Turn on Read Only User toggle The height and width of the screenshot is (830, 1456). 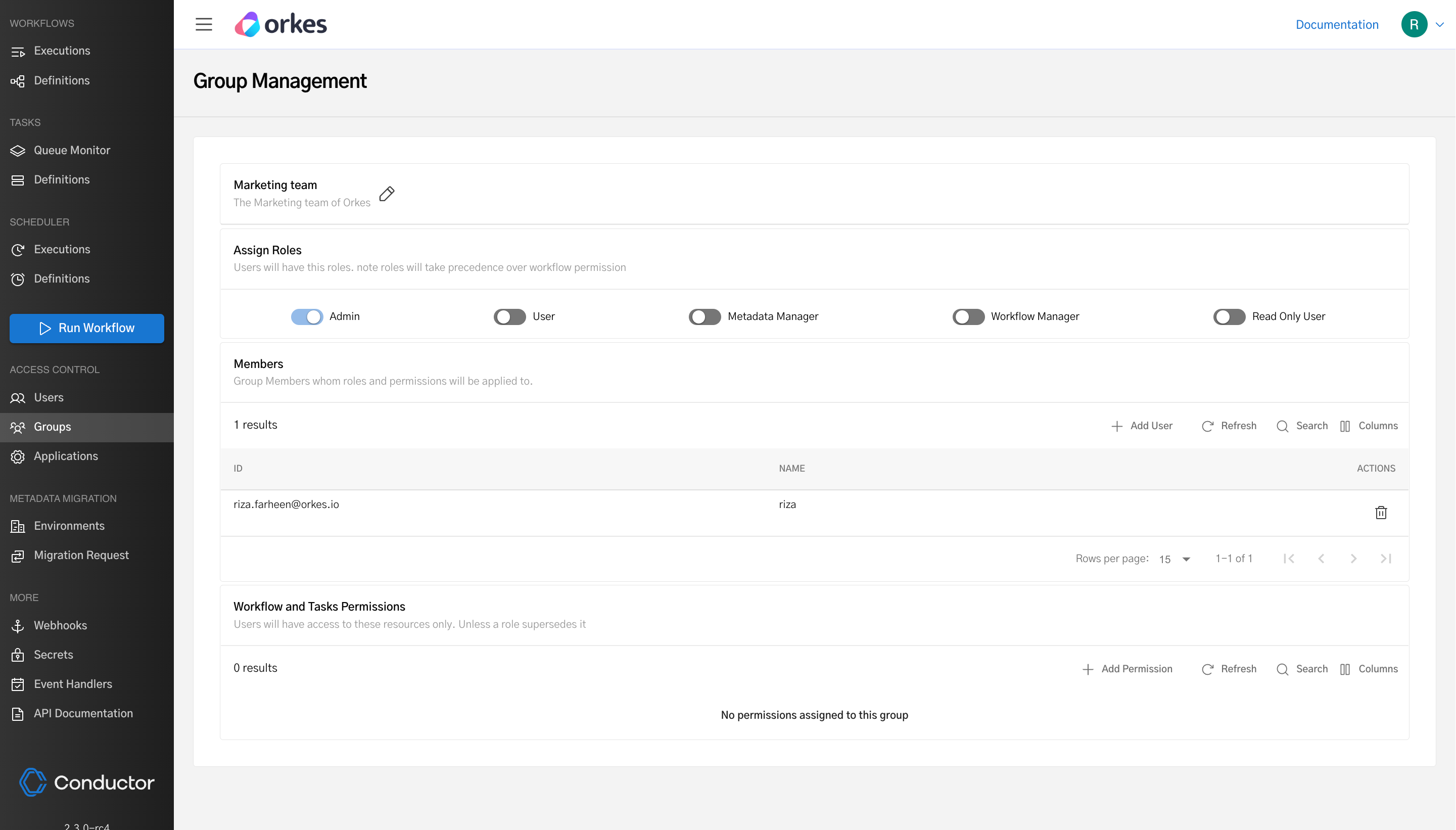[x=1229, y=316]
